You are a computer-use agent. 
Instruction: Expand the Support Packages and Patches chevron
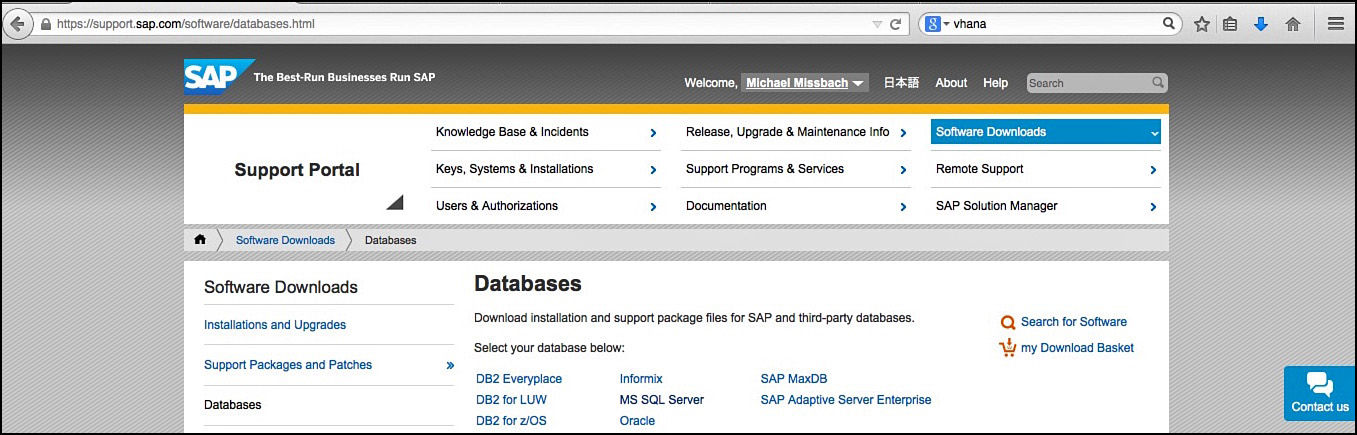(450, 365)
